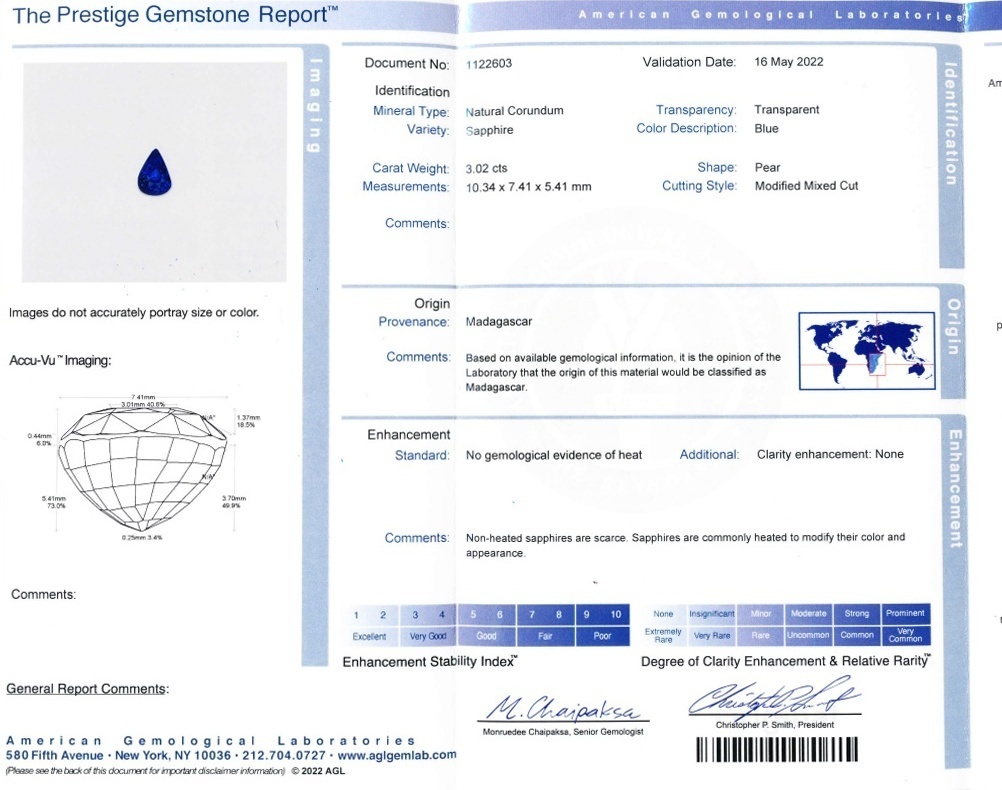This screenshot has height=790, width=1002.
Task: Open the vertical Origin side tab
Action: tap(952, 326)
